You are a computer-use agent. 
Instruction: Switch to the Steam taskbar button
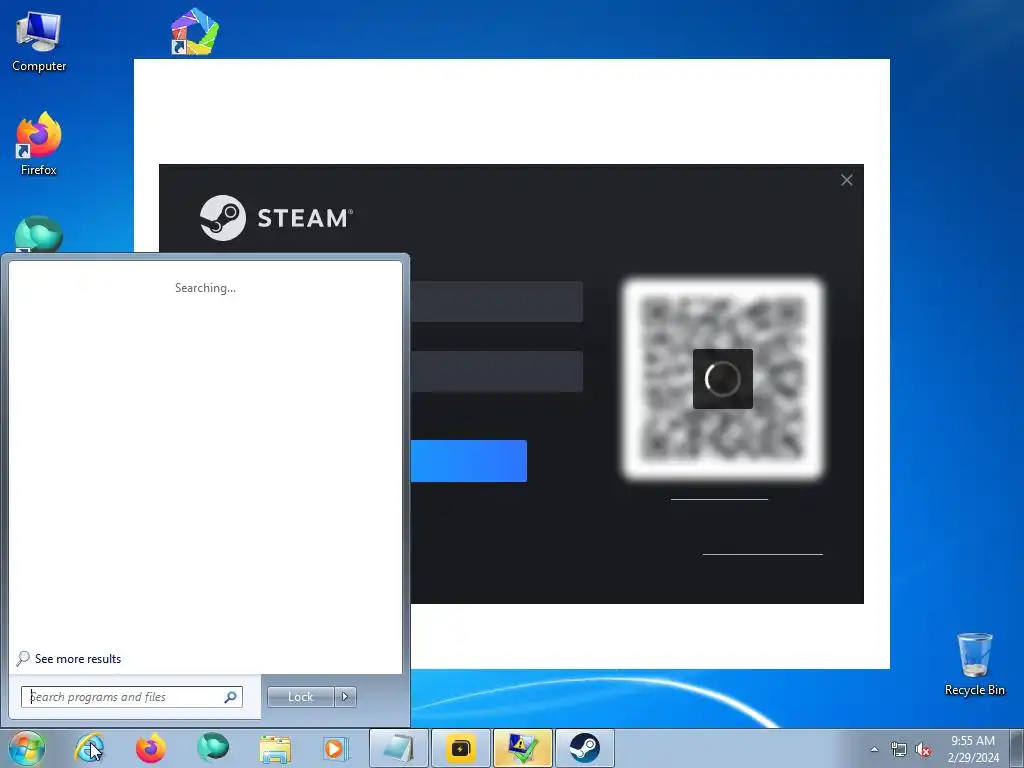[584, 748]
